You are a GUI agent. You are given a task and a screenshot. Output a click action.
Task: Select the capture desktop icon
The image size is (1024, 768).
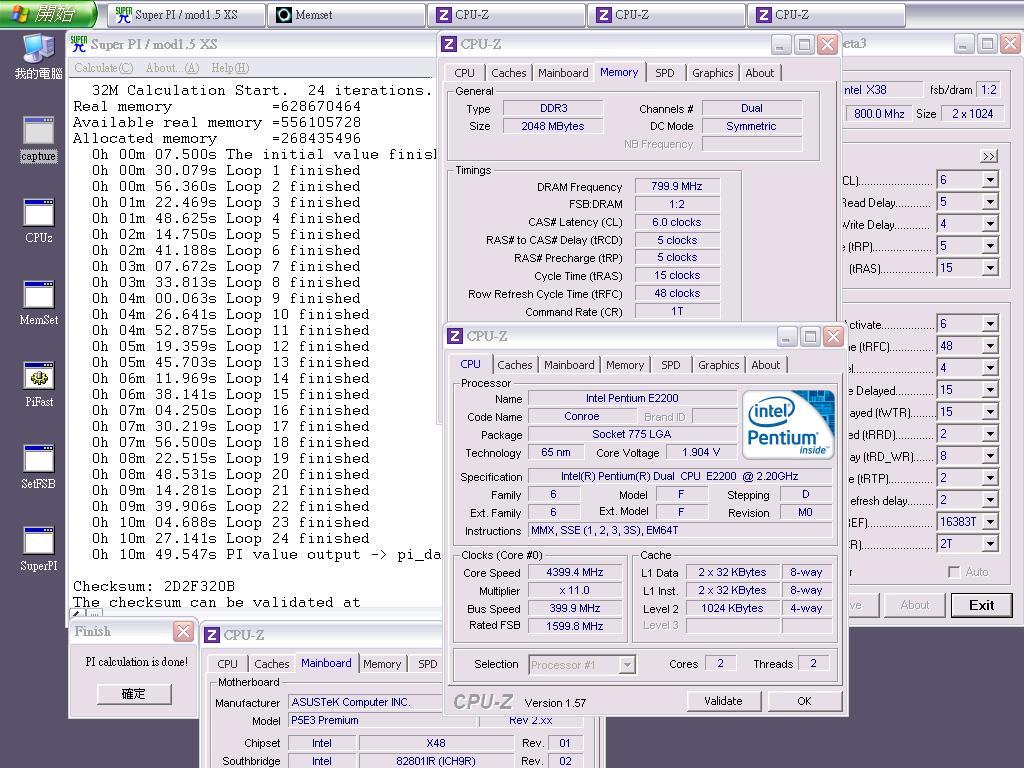(39, 139)
